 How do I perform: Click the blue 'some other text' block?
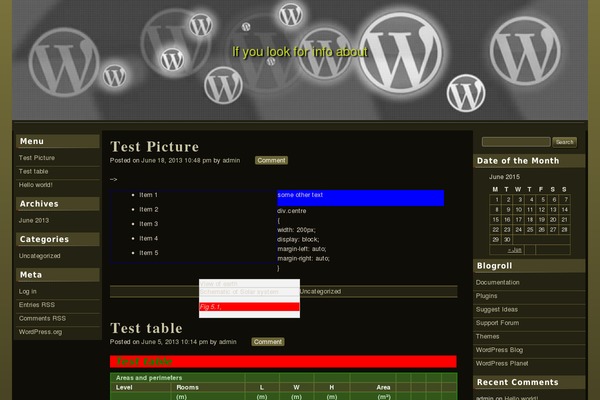(x=360, y=198)
